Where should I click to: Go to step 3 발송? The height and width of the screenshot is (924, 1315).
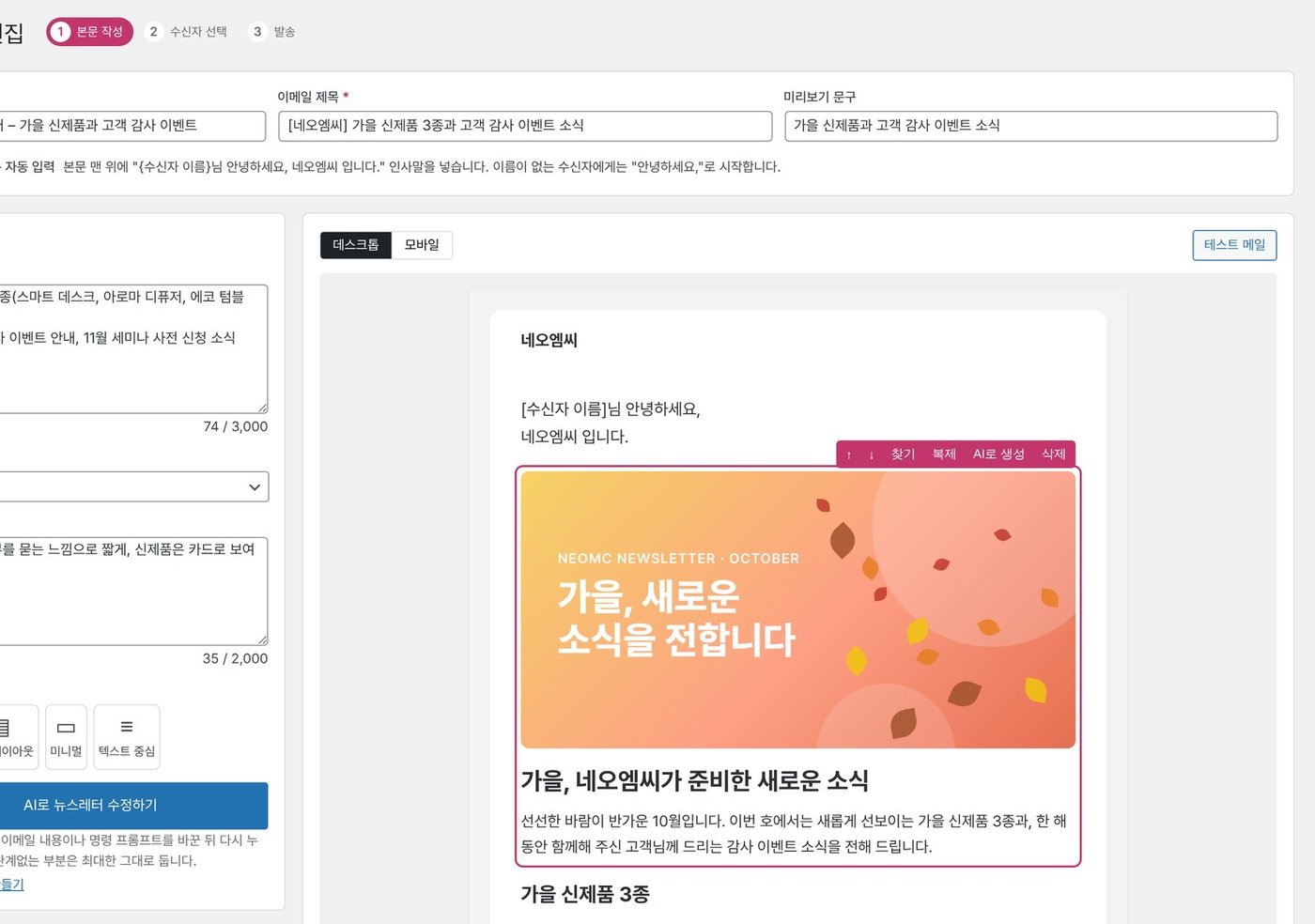tap(272, 32)
